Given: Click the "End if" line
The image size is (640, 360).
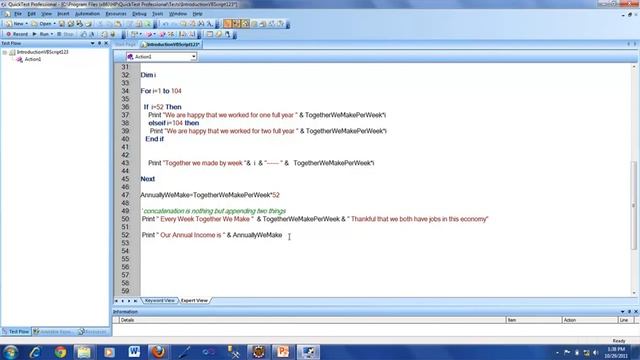Looking at the screenshot, I should click(x=154, y=139).
